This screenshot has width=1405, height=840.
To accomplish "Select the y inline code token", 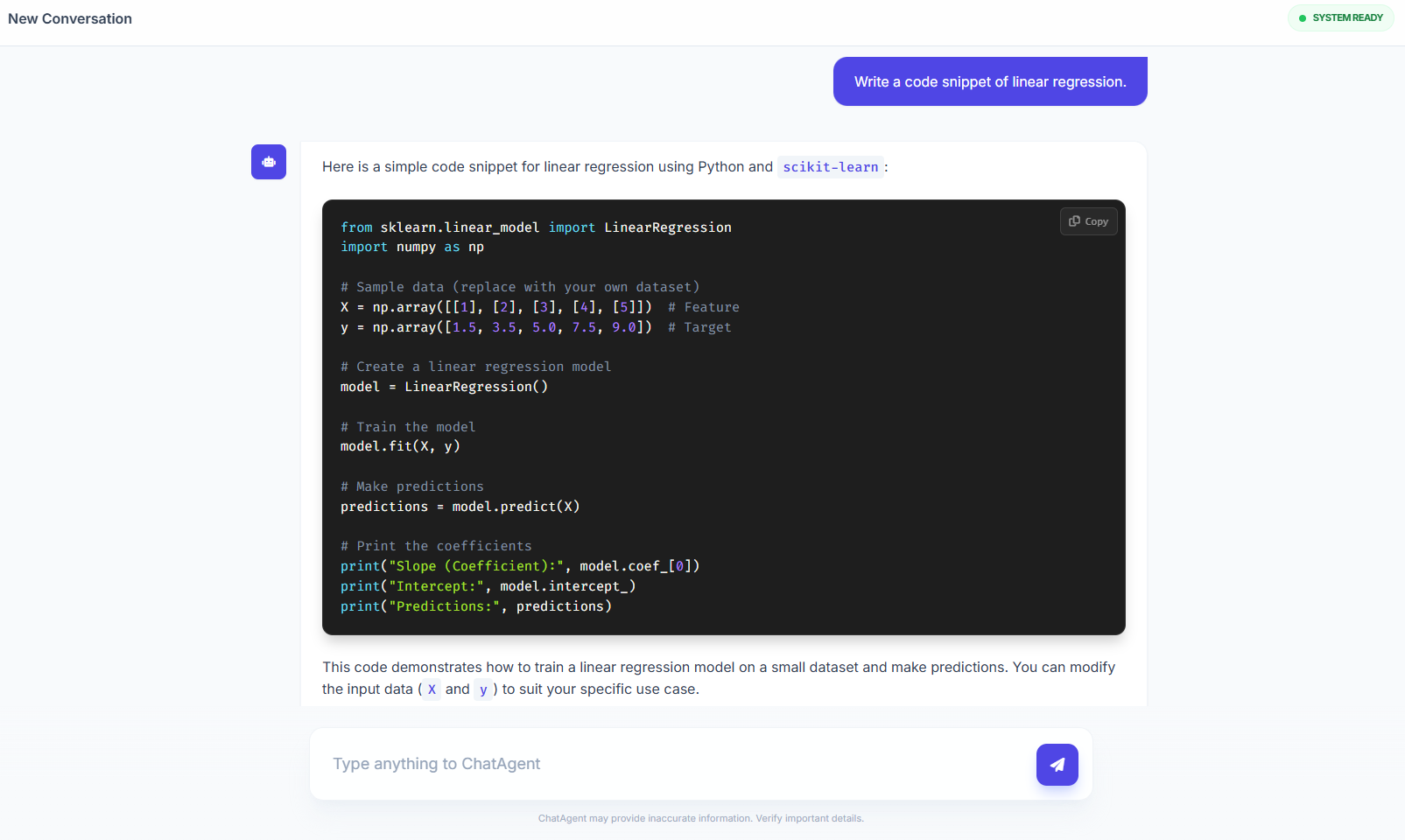I will point(483,690).
